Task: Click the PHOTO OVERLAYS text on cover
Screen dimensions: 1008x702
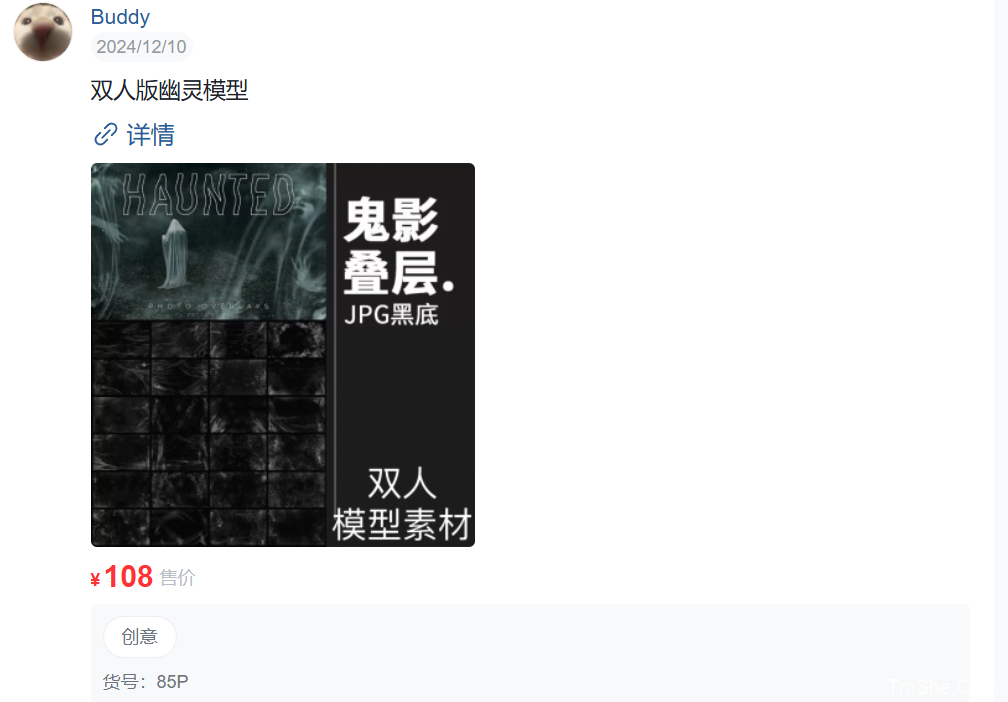Action: pos(208,307)
